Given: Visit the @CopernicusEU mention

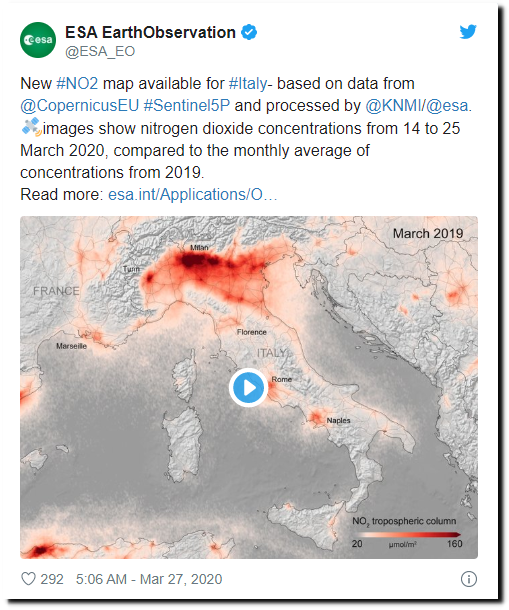Looking at the screenshot, I should (x=80, y=106).
